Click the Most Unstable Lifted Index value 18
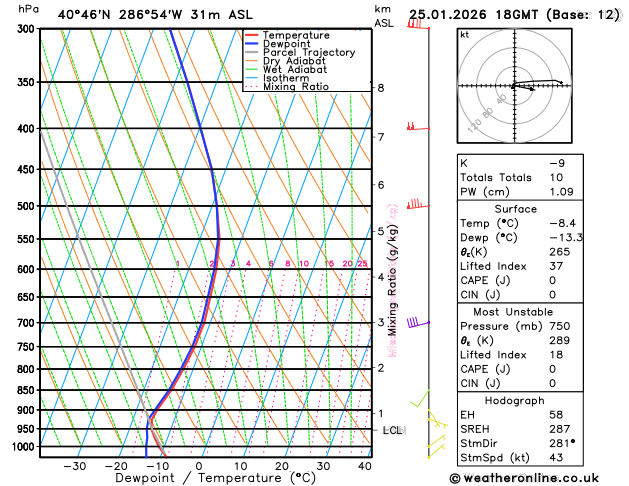The height and width of the screenshot is (486, 629). tap(556, 355)
